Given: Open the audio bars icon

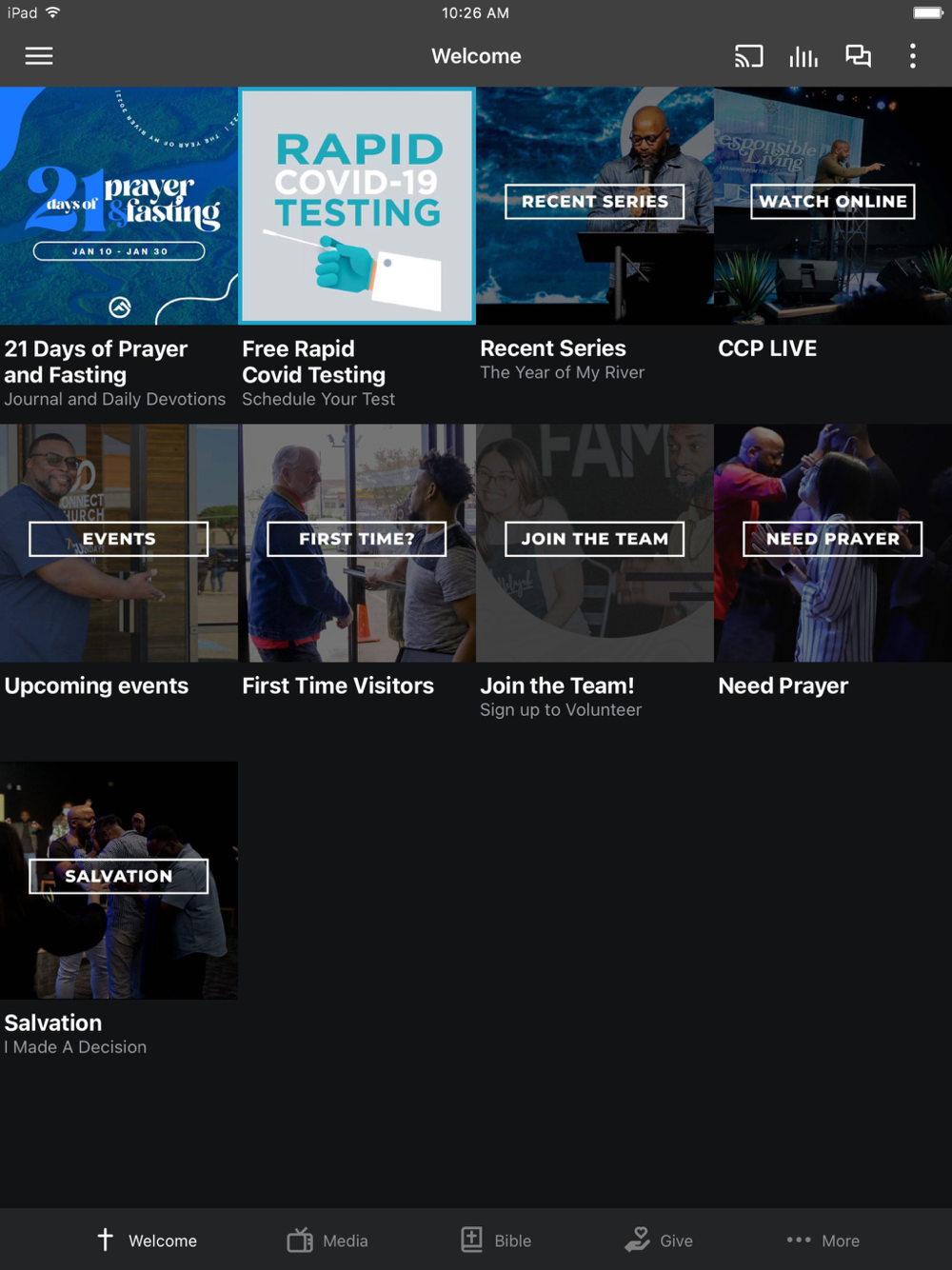Looking at the screenshot, I should 803,56.
